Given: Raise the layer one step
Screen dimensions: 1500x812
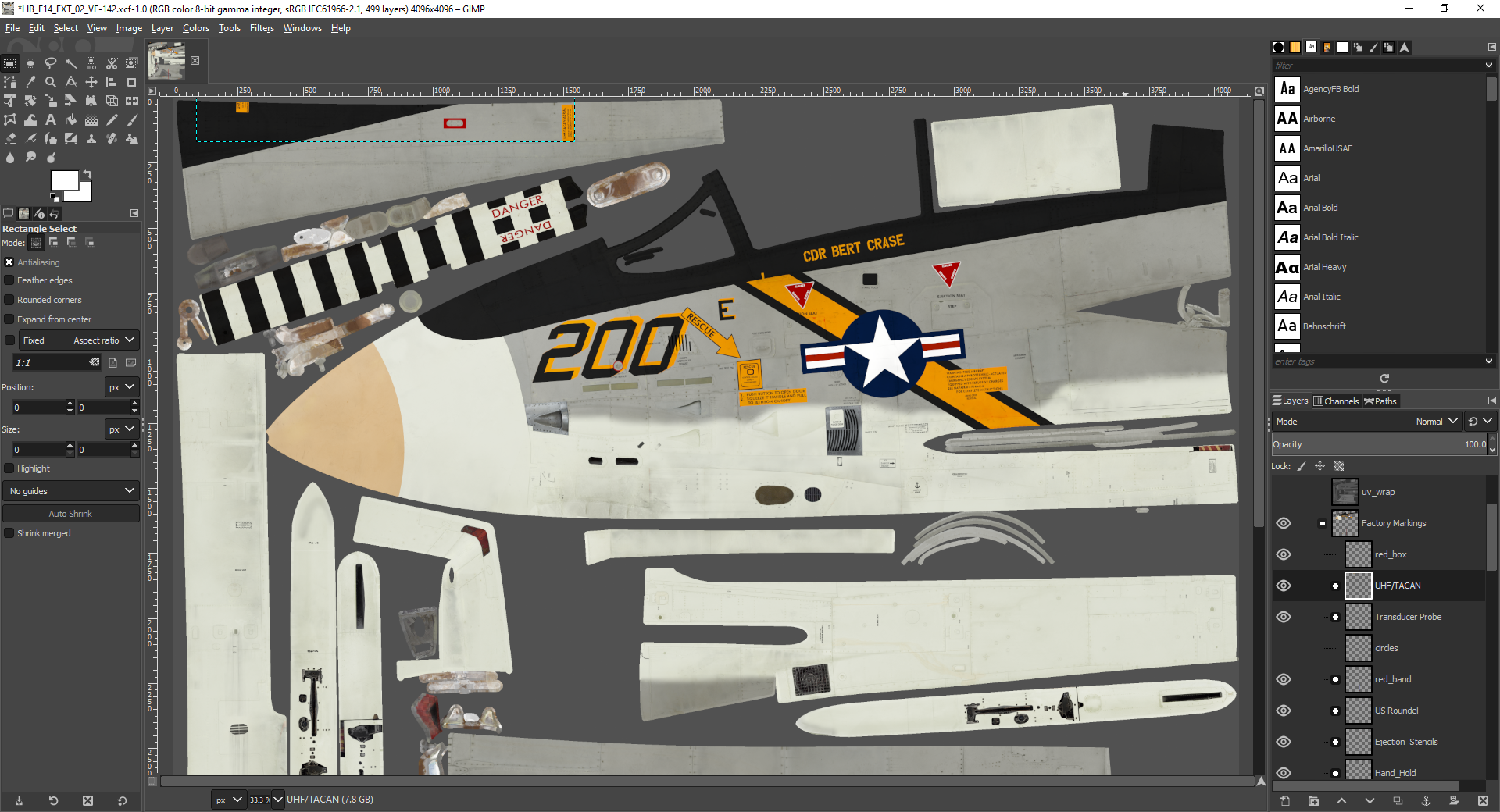Looking at the screenshot, I should click(x=1341, y=800).
